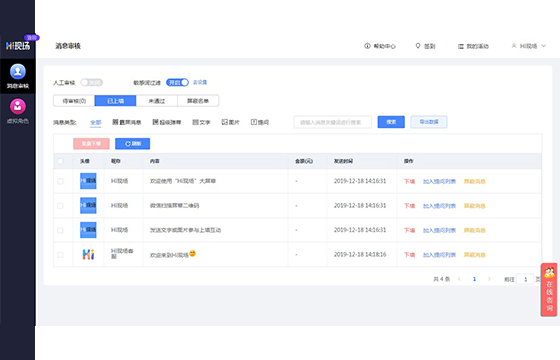The image size is (560, 360).
Task: Click 下墙 for 微信扫描屏幕二维码 row
Action: tap(409, 206)
